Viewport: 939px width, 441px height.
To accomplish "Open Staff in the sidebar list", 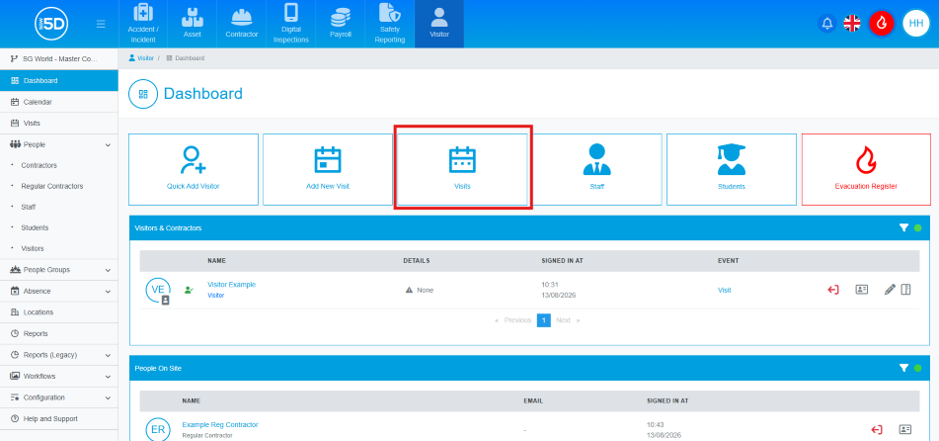I will click(28, 207).
